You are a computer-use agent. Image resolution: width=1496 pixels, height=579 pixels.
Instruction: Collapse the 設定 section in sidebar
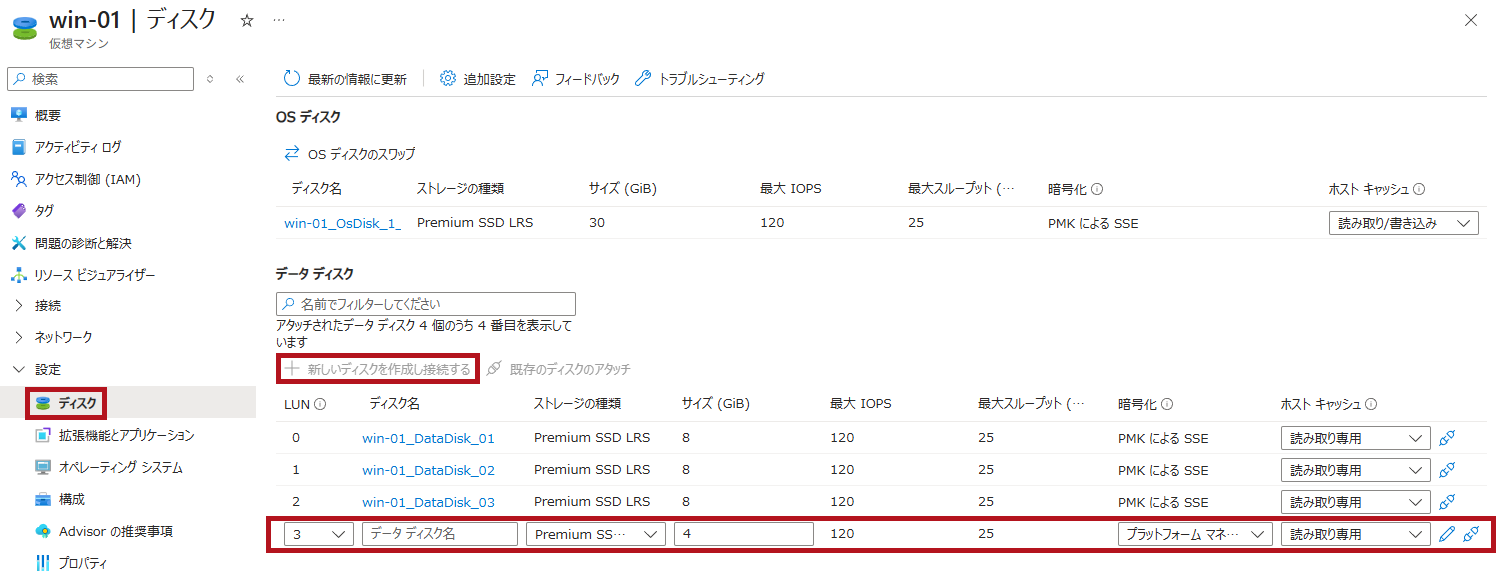tap(19, 370)
